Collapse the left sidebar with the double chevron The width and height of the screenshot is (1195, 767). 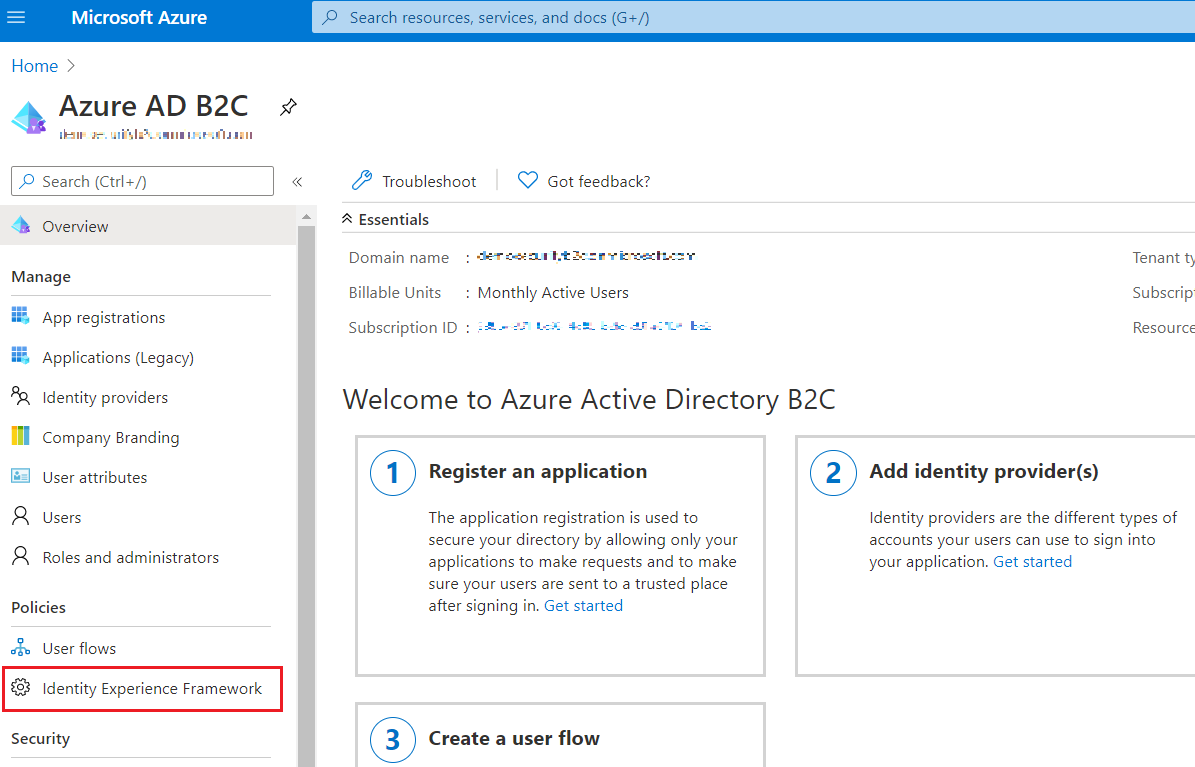pos(297,182)
